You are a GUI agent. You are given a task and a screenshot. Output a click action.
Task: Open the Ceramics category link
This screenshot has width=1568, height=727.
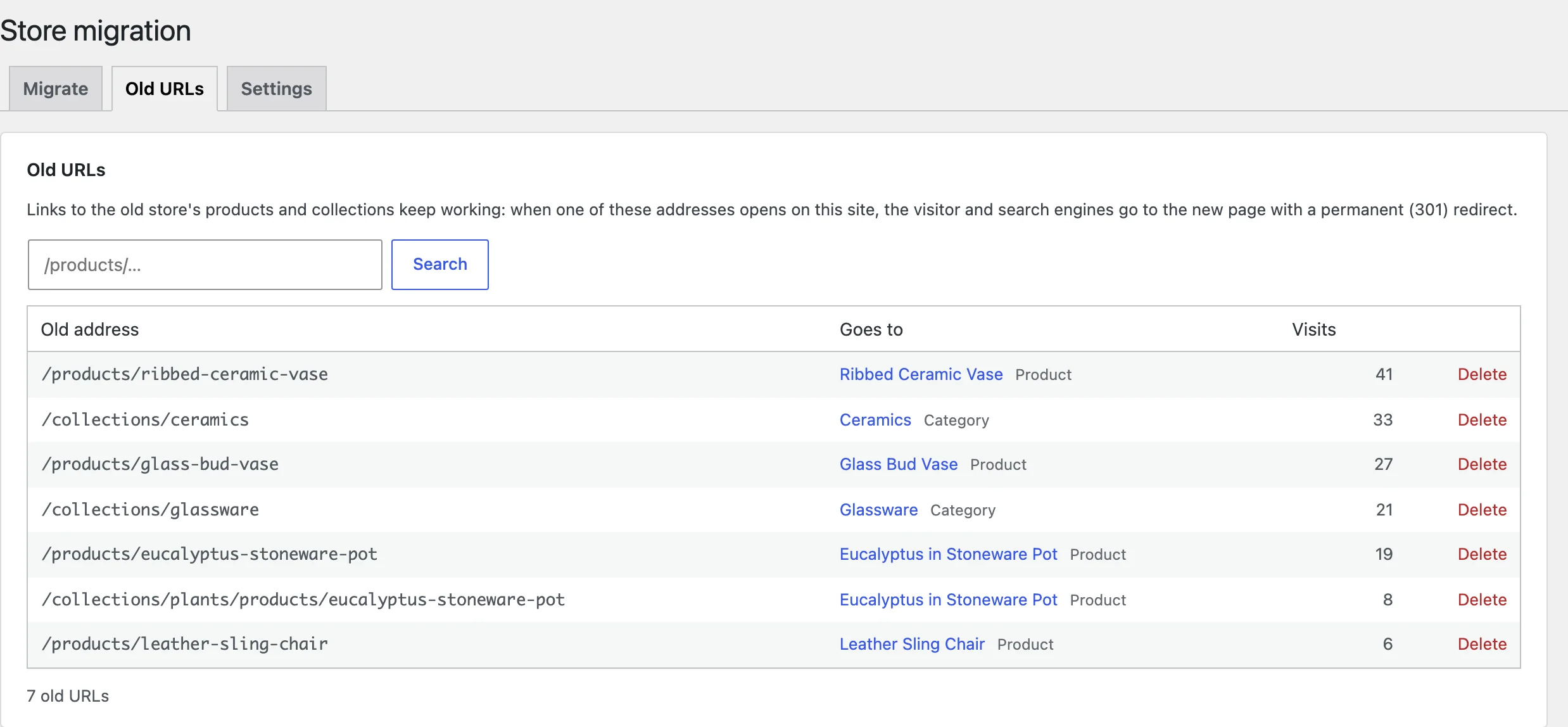pyautogui.click(x=875, y=420)
